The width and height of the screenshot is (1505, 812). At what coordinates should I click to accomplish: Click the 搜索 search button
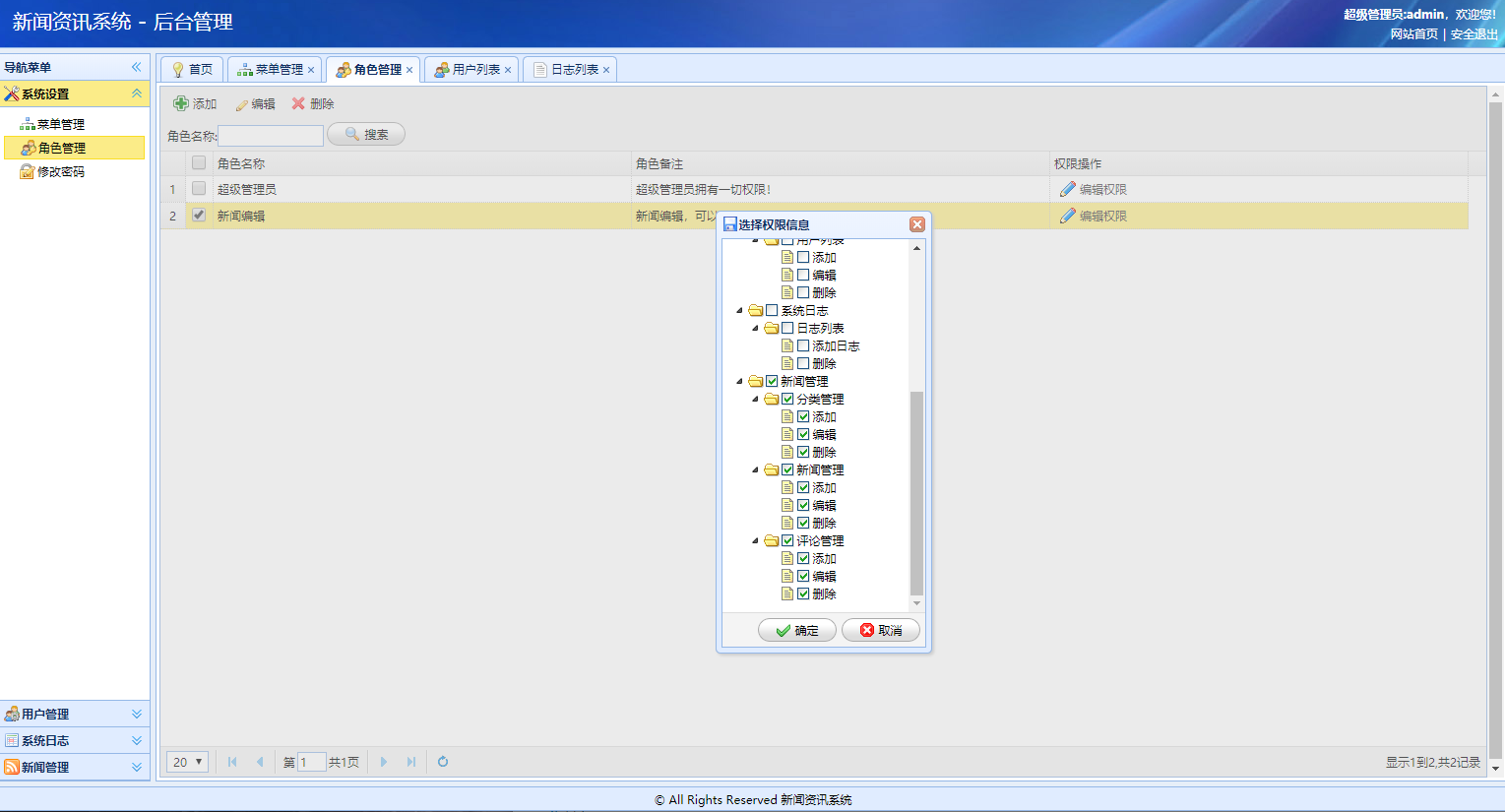click(x=366, y=134)
